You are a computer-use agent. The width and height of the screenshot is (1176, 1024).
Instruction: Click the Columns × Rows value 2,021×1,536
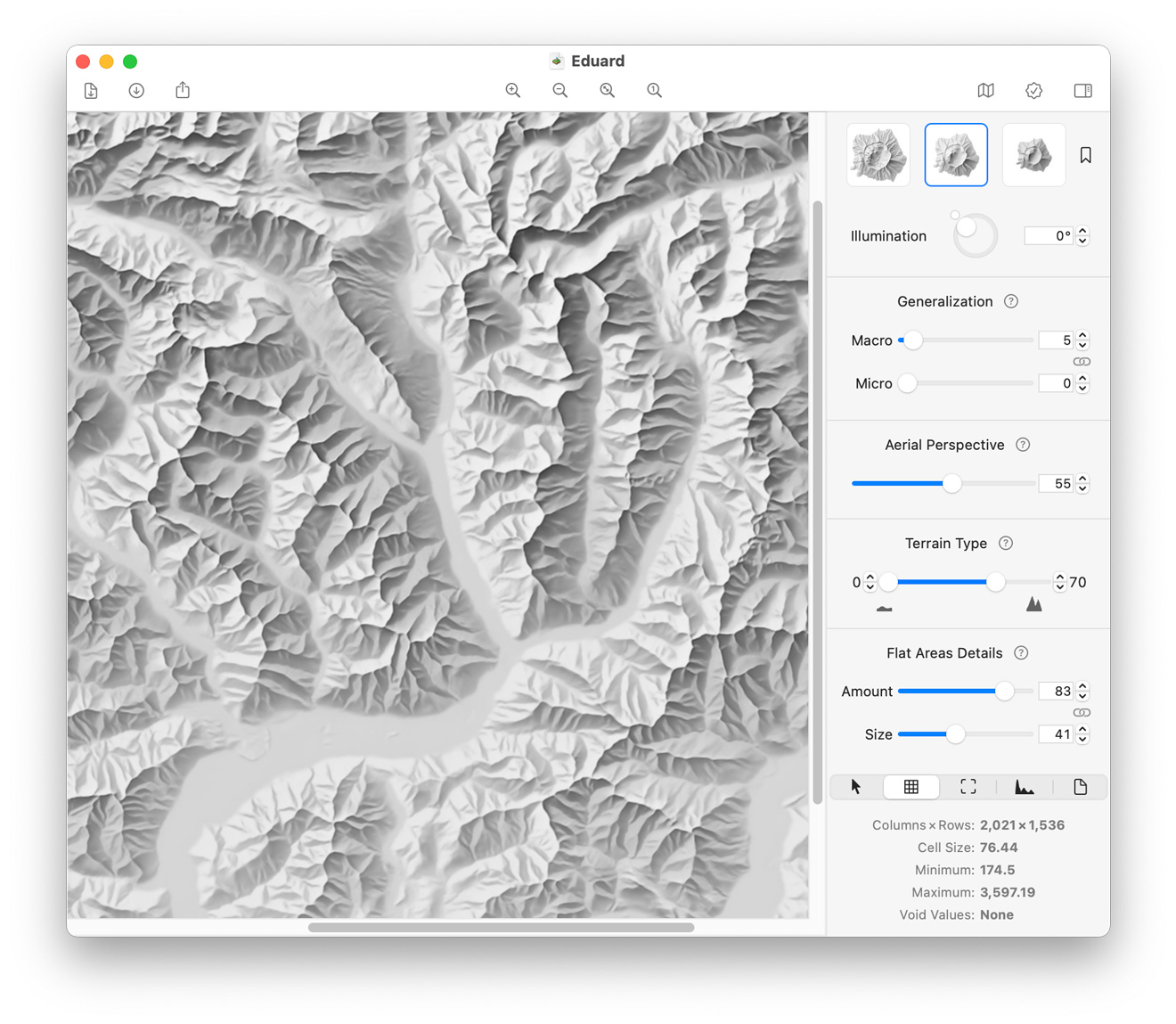click(1022, 825)
